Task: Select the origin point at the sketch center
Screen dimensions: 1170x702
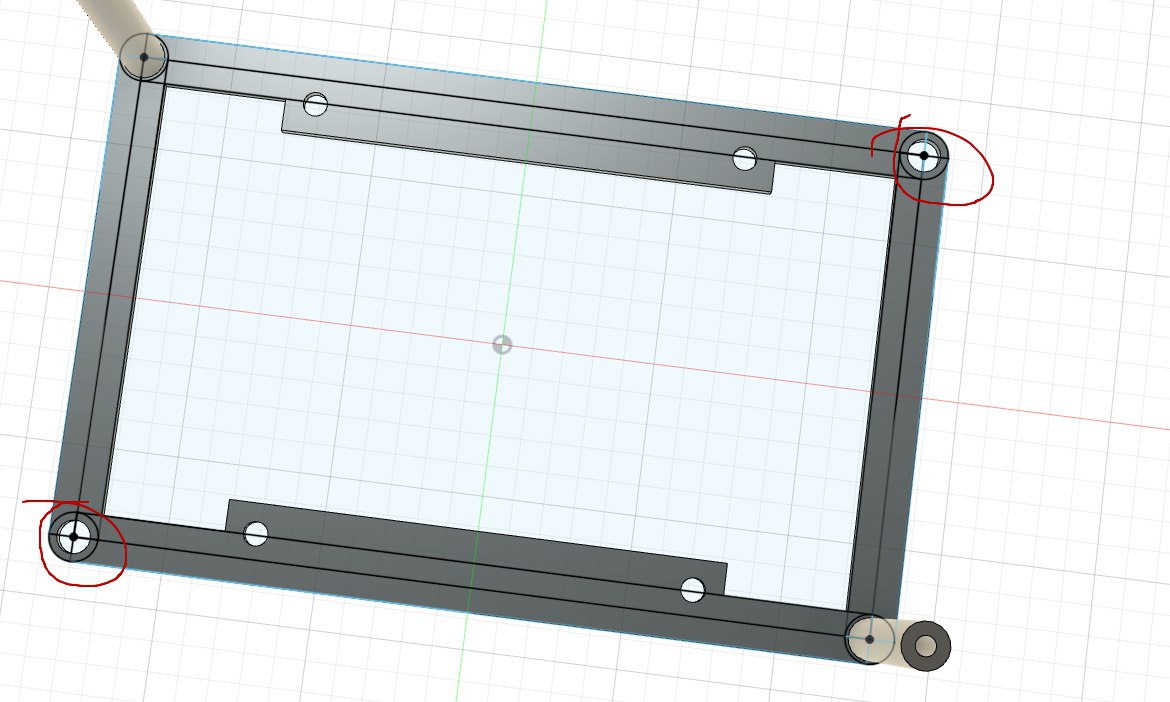Action: click(x=502, y=345)
